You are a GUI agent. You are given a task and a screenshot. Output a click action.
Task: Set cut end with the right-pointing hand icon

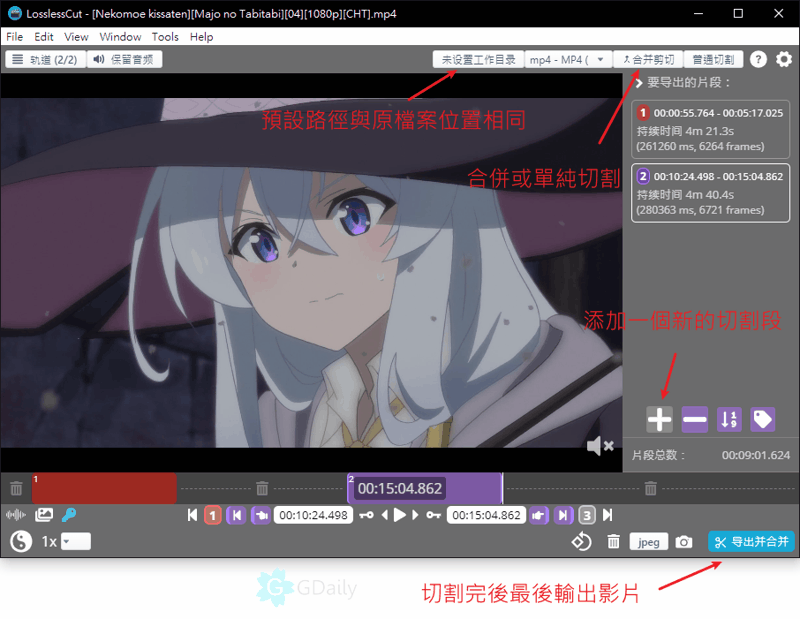(539, 515)
